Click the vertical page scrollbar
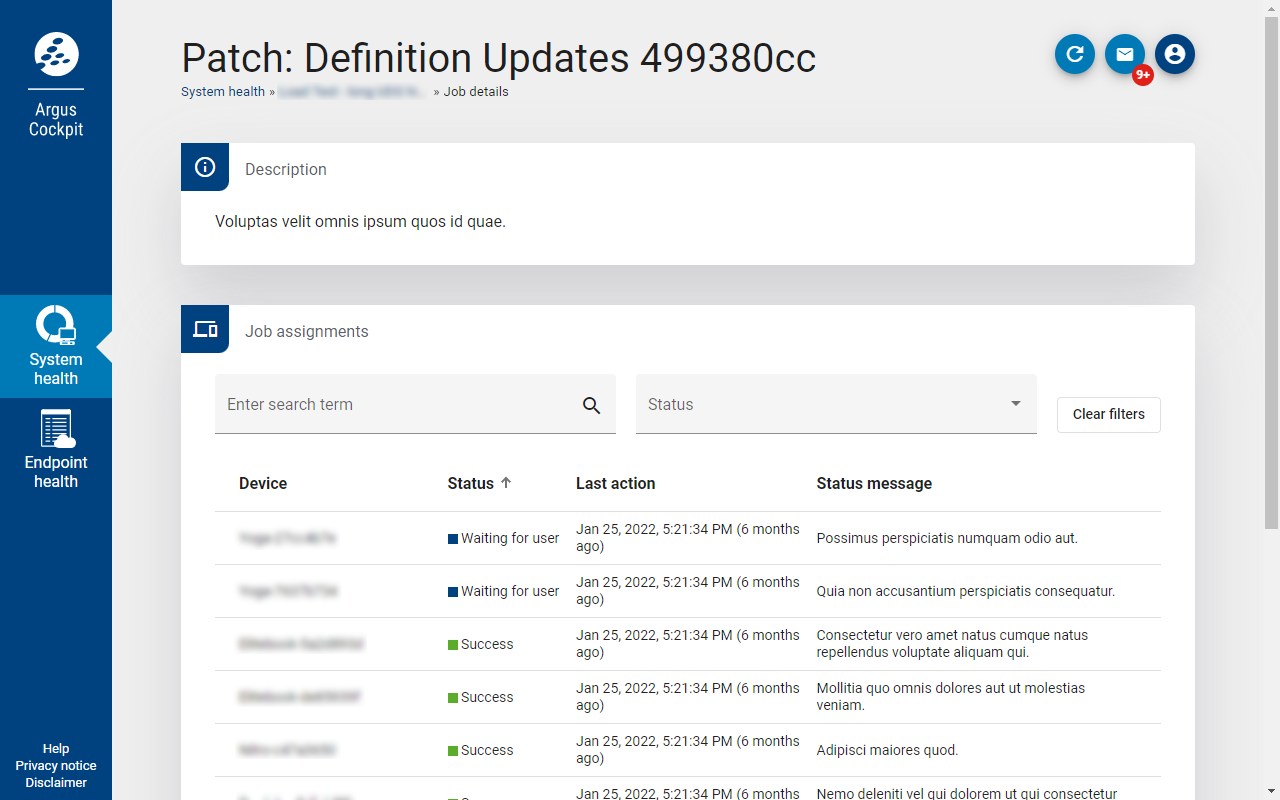 point(1271,270)
